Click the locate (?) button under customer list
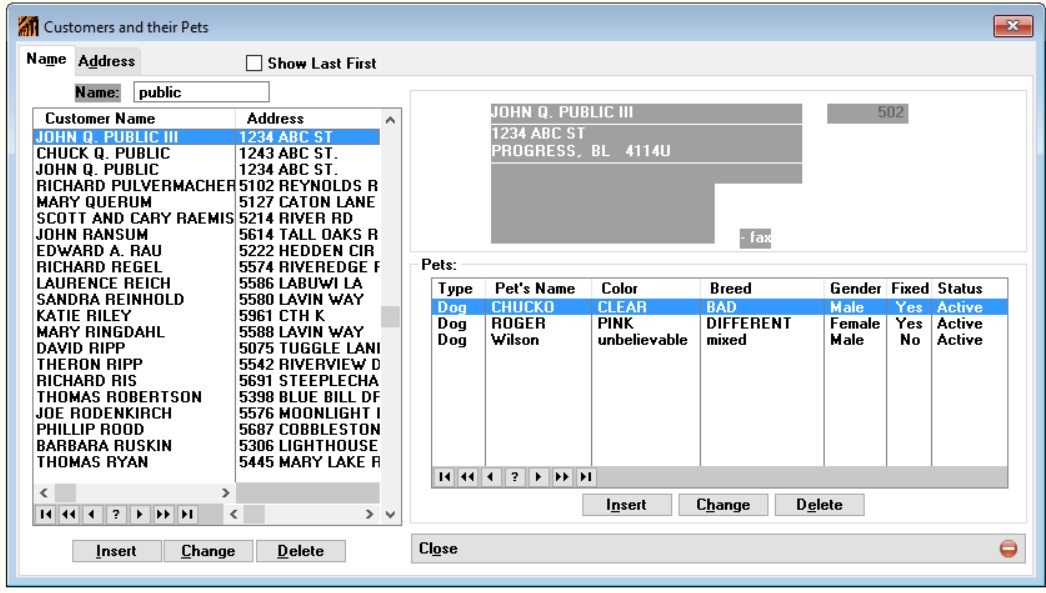1046x593 pixels. [116, 514]
